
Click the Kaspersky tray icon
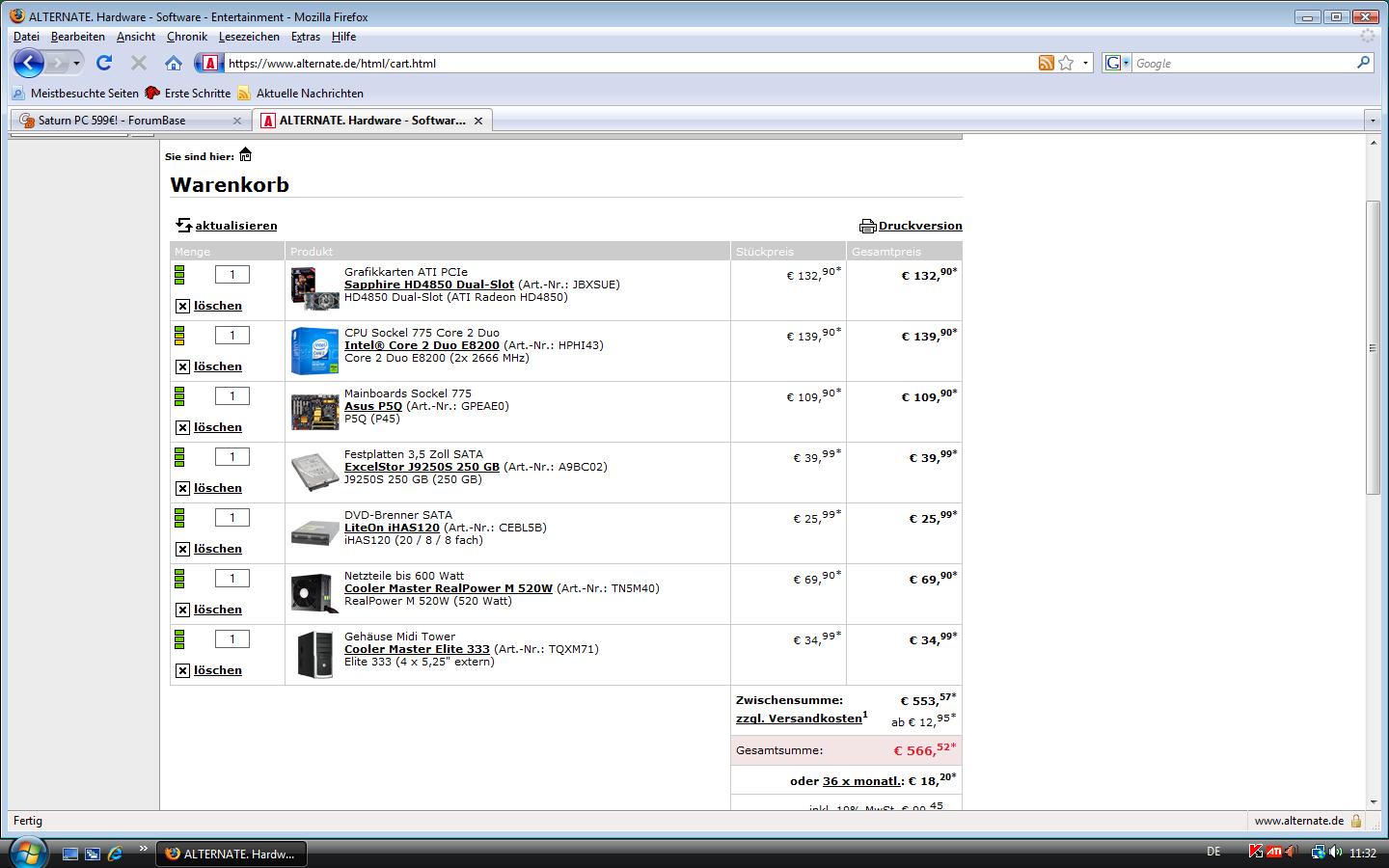click(x=1255, y=853)
